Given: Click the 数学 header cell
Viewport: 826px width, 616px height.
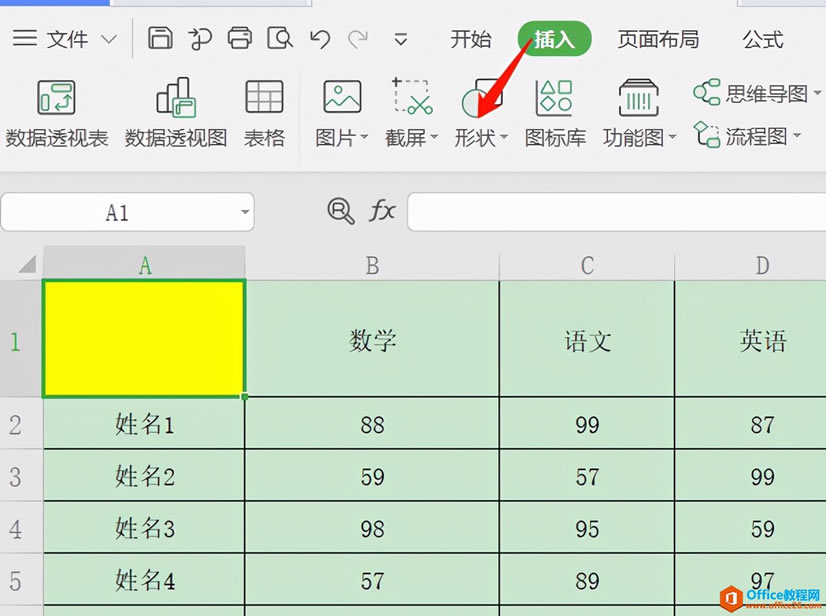Looking at the screenshot, I should [372, 339].
